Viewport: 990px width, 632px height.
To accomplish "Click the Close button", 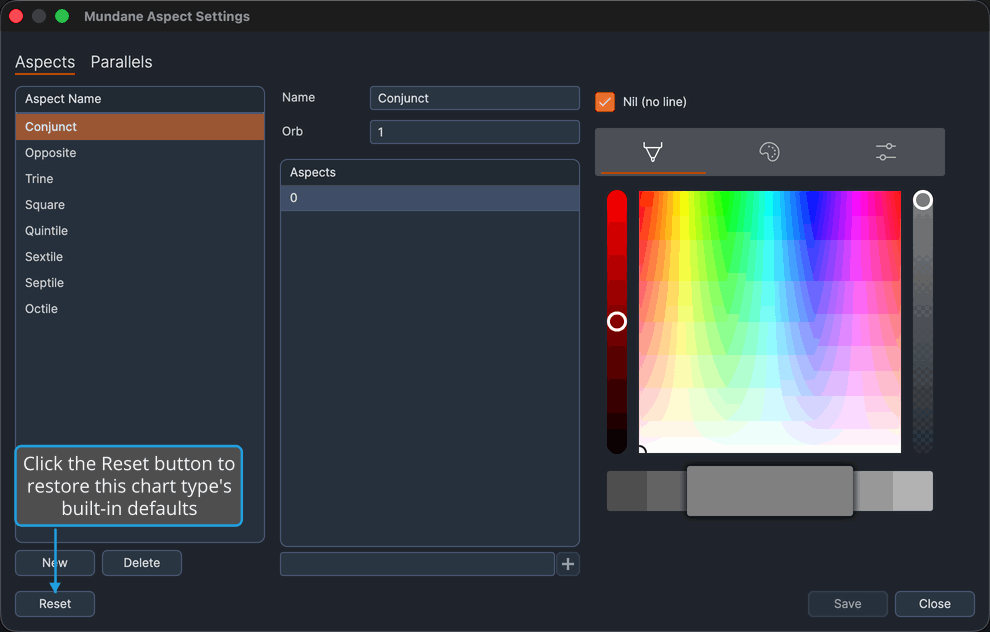I will tap(934, 604).
